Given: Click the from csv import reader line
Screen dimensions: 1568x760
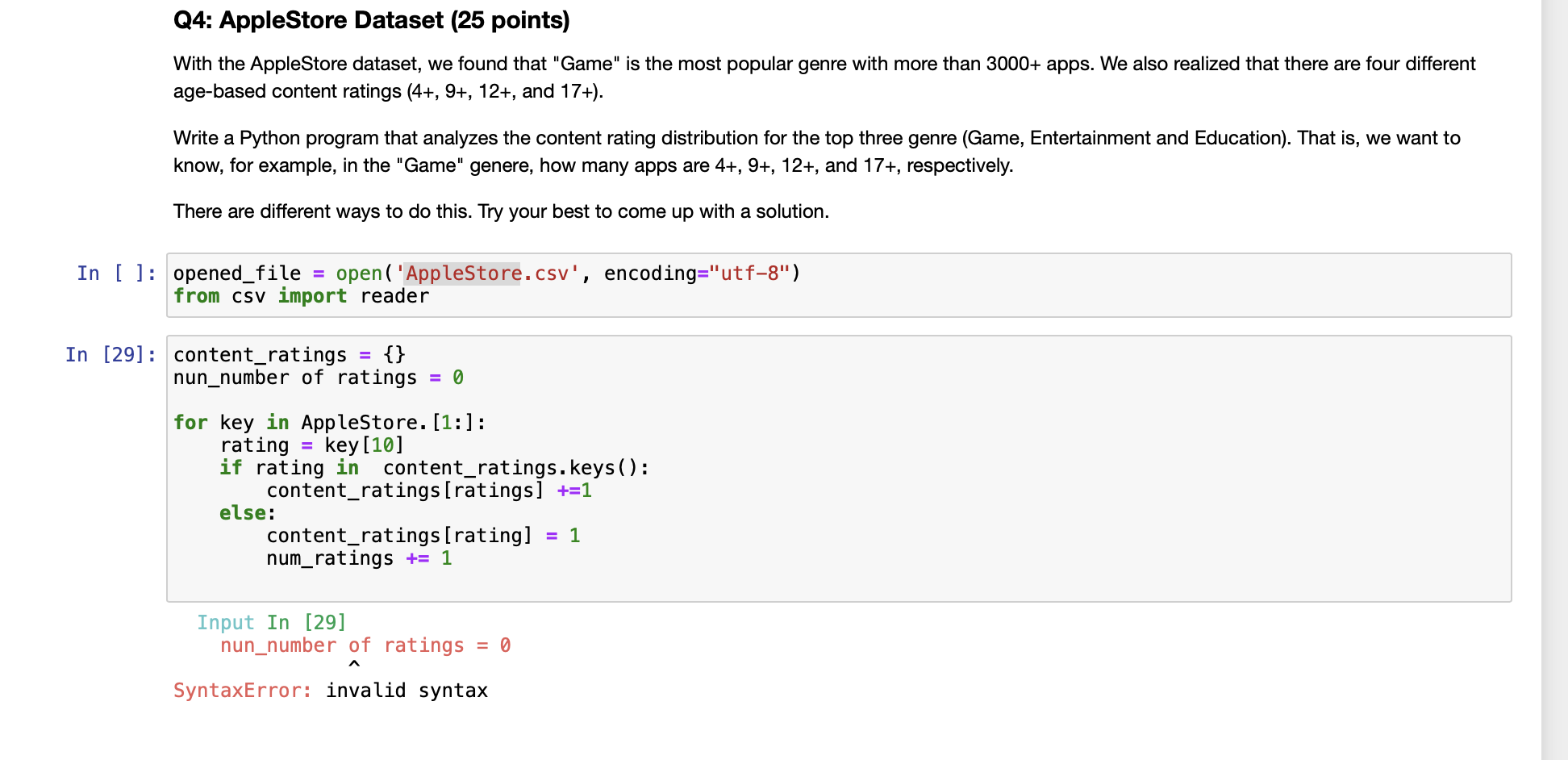Looking at the screenshot, I should (x=300, y=296).
